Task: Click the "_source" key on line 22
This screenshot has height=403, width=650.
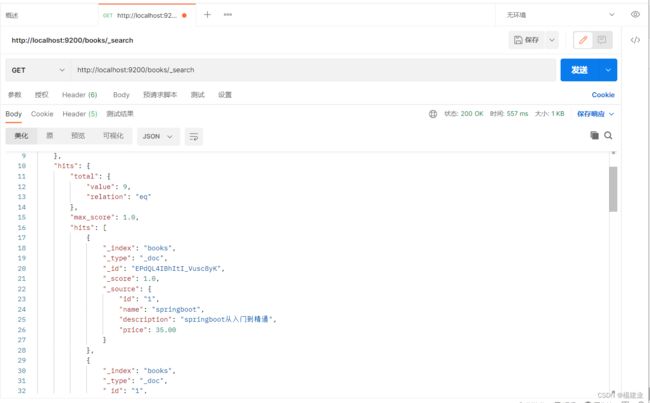Action: [121, 289]
